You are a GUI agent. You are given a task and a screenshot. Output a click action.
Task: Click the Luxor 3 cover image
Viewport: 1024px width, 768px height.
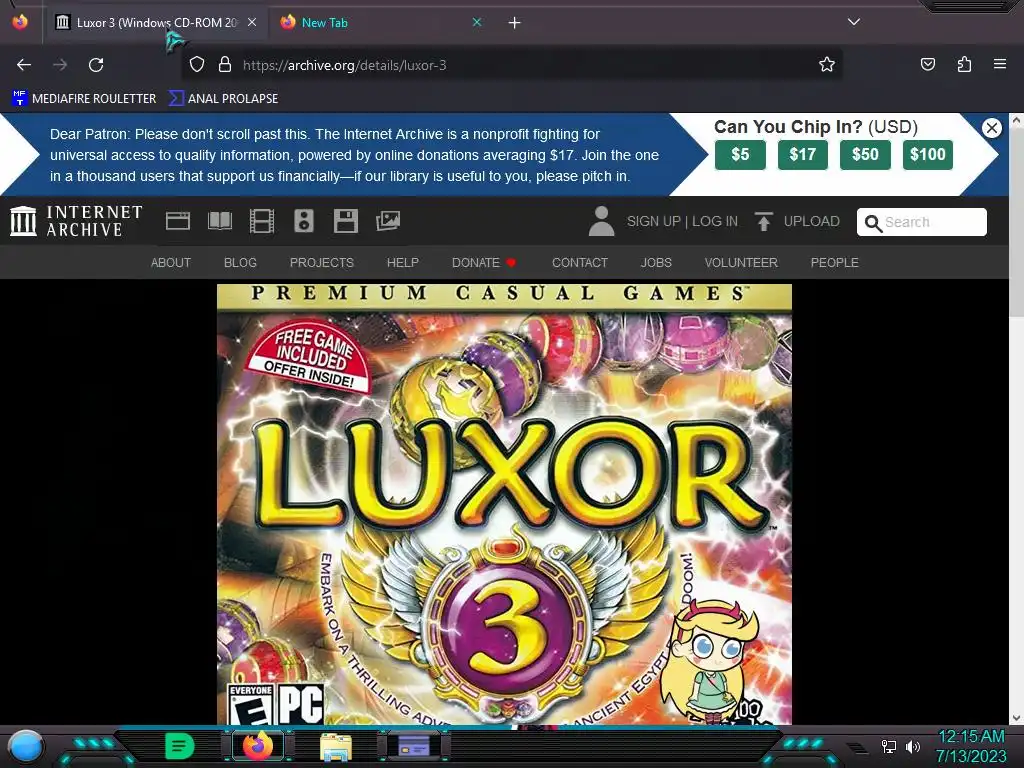(x=504, y=504)
